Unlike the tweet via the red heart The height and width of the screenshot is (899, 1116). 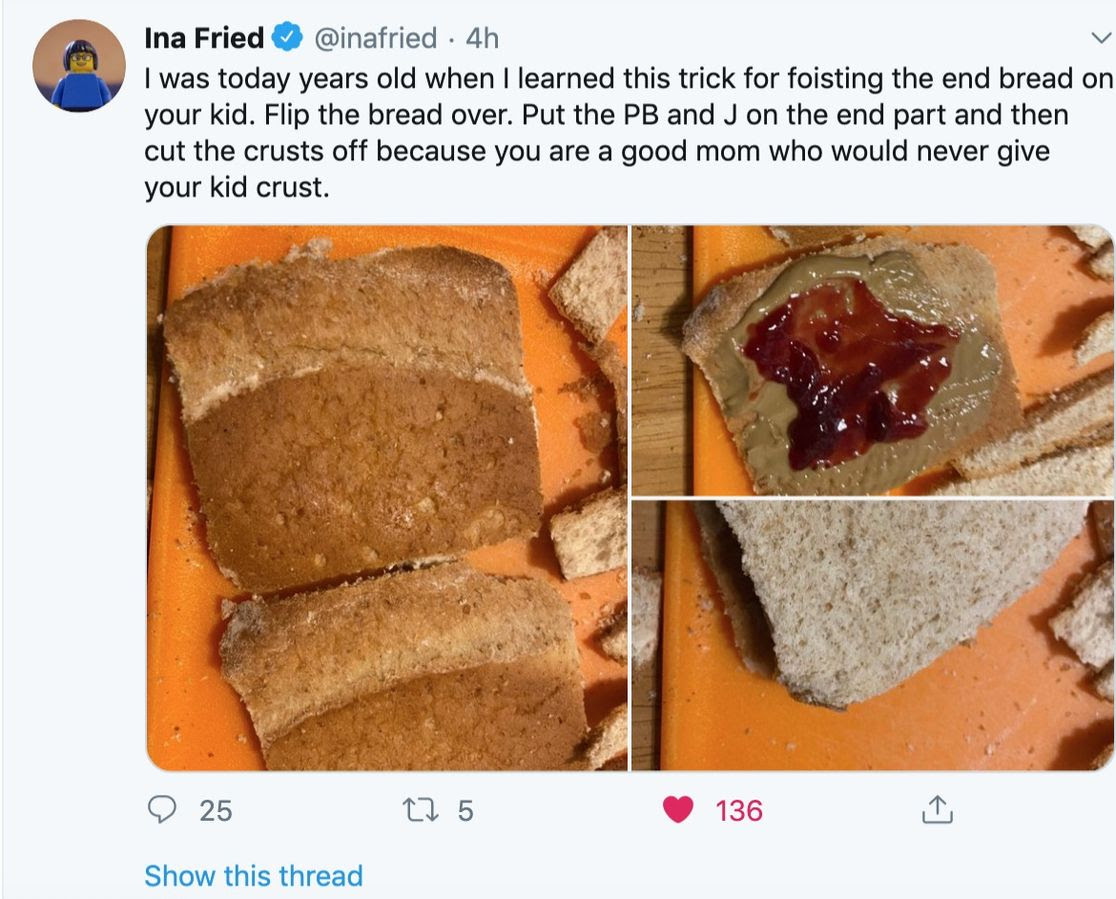(678, 809)
